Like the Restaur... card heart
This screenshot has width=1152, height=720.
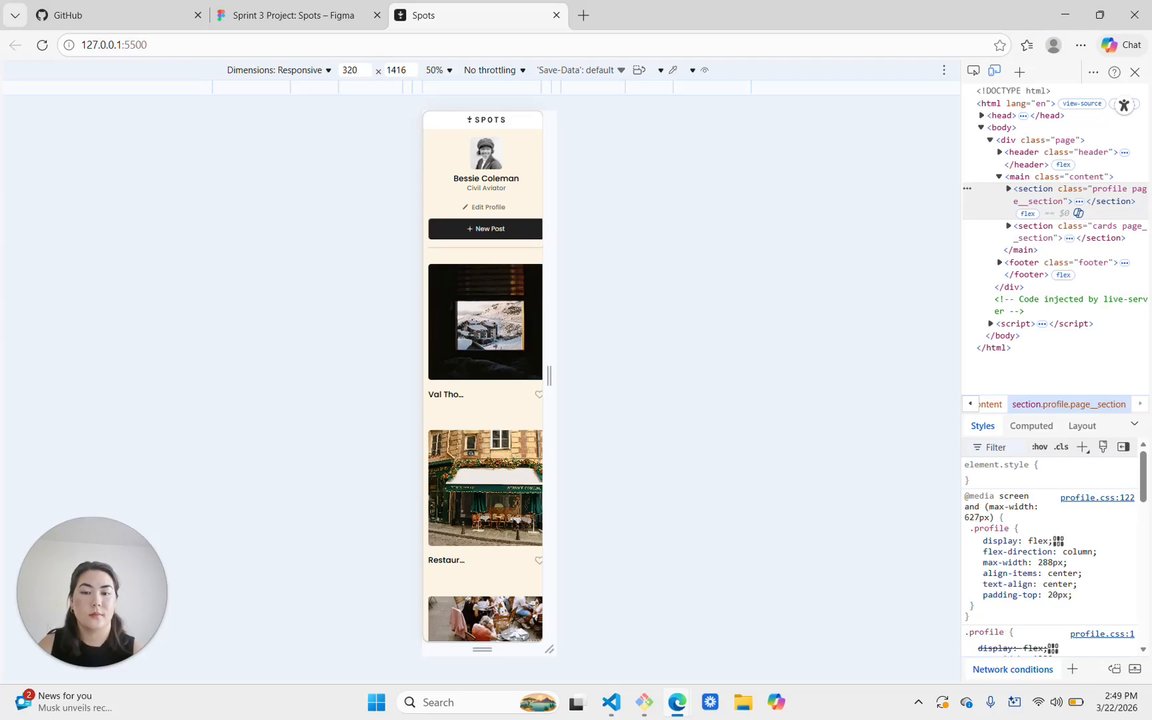pyautogui.click(x=539, y=561)
